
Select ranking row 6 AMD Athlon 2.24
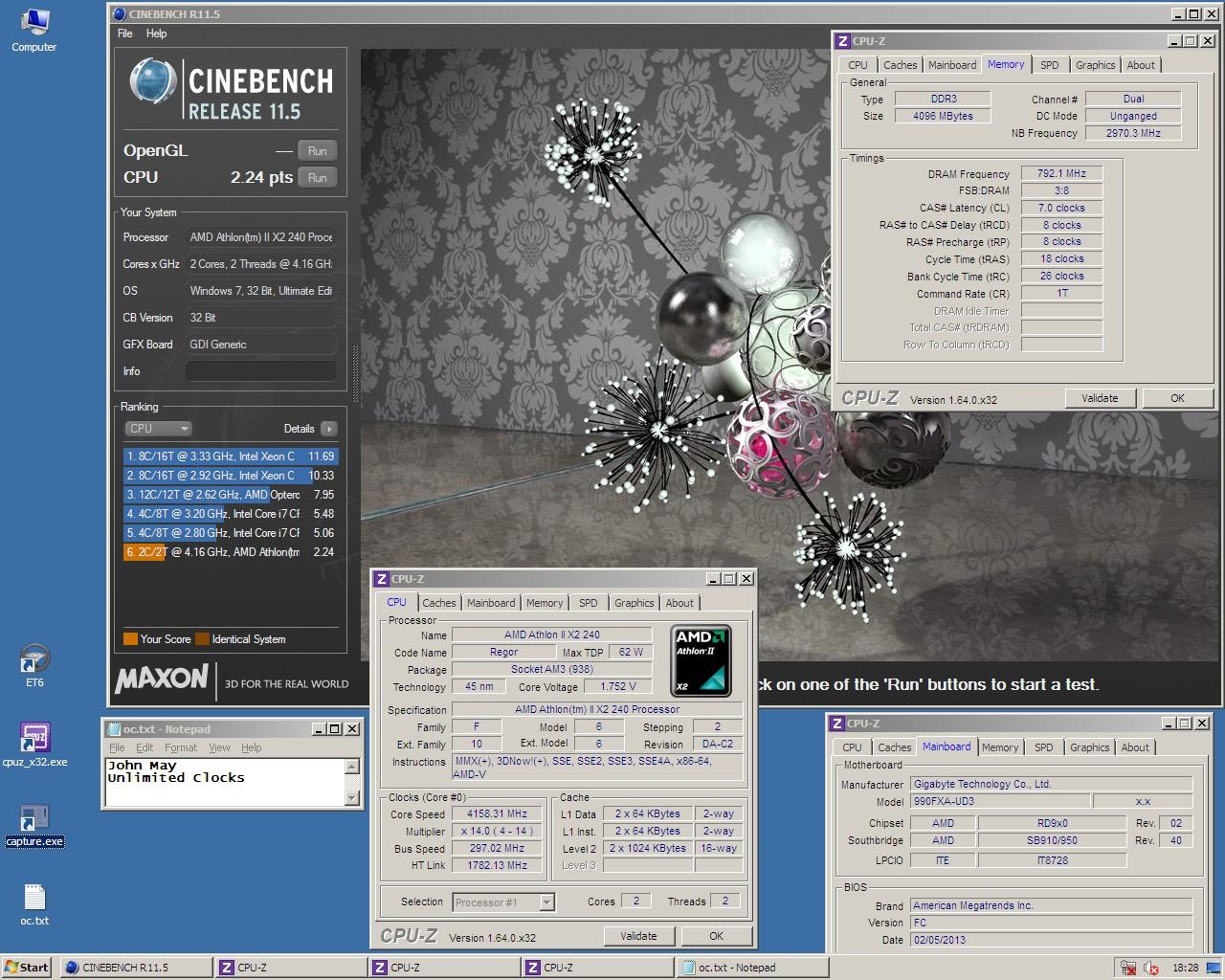tap(230, 552)
